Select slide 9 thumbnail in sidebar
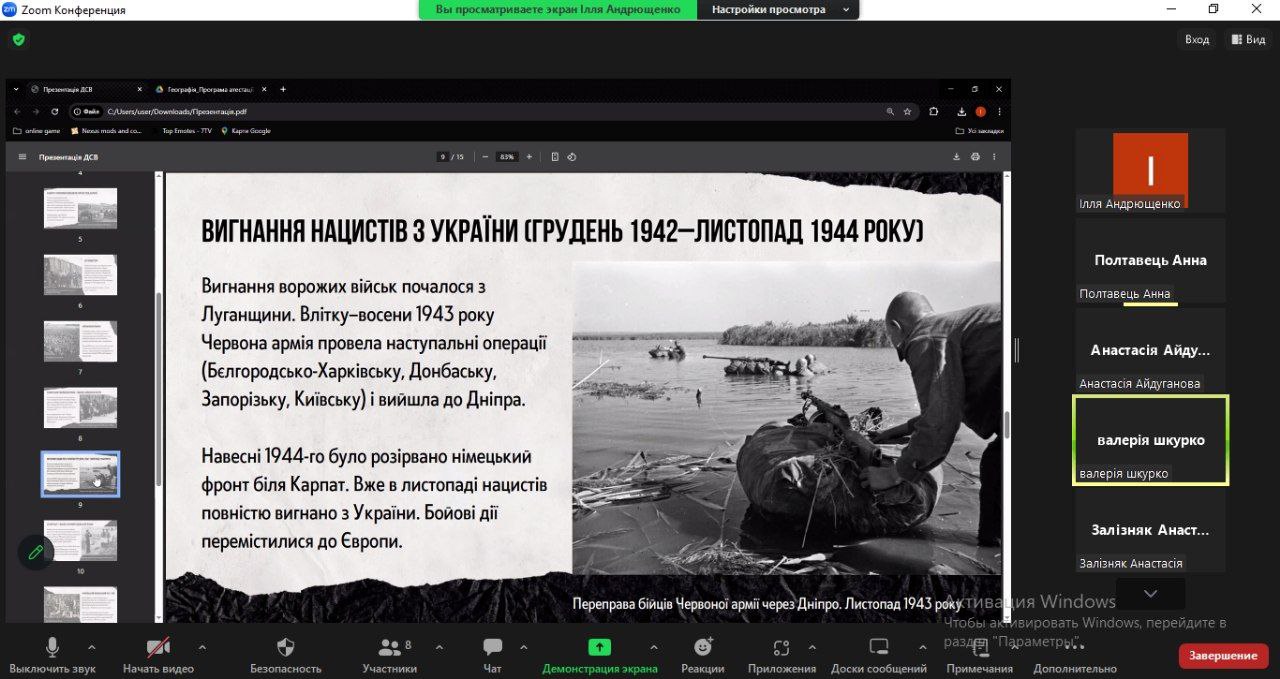 (80, 473)
